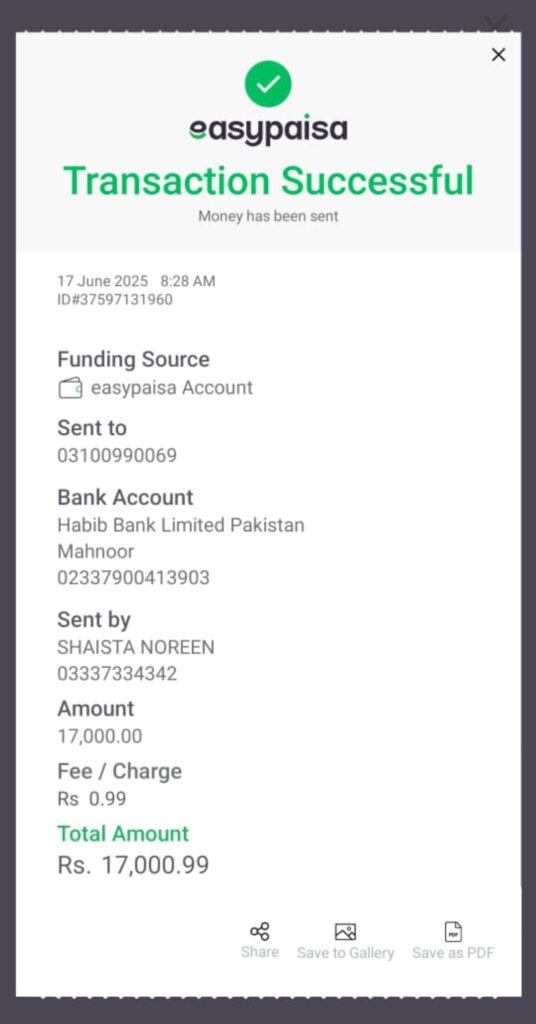The image size is (536, 1024).
Task: Tap the wallet icon beside easypaisa Account
Action: point(71,388)
